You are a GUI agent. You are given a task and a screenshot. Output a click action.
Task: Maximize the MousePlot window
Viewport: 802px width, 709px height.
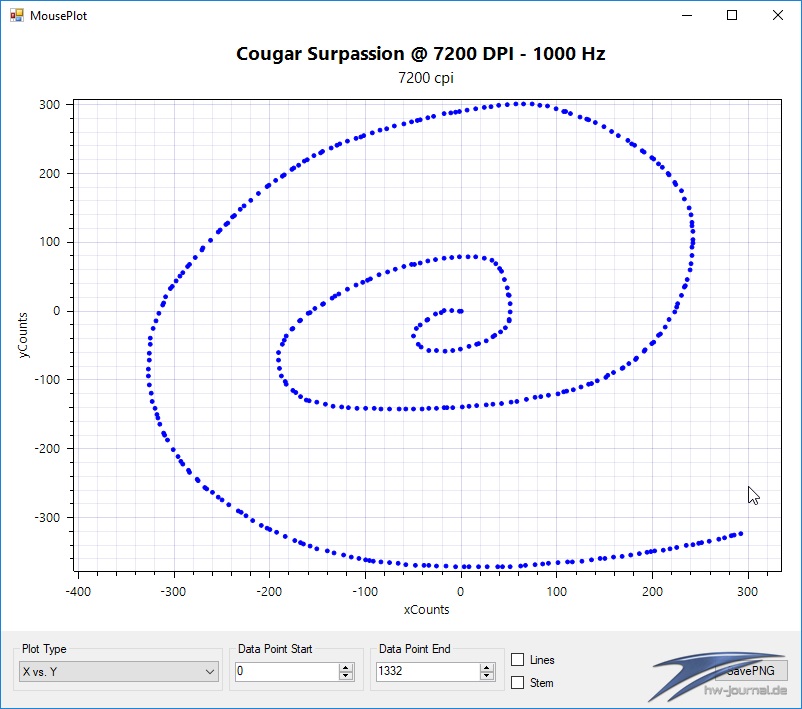pos(732,15)
